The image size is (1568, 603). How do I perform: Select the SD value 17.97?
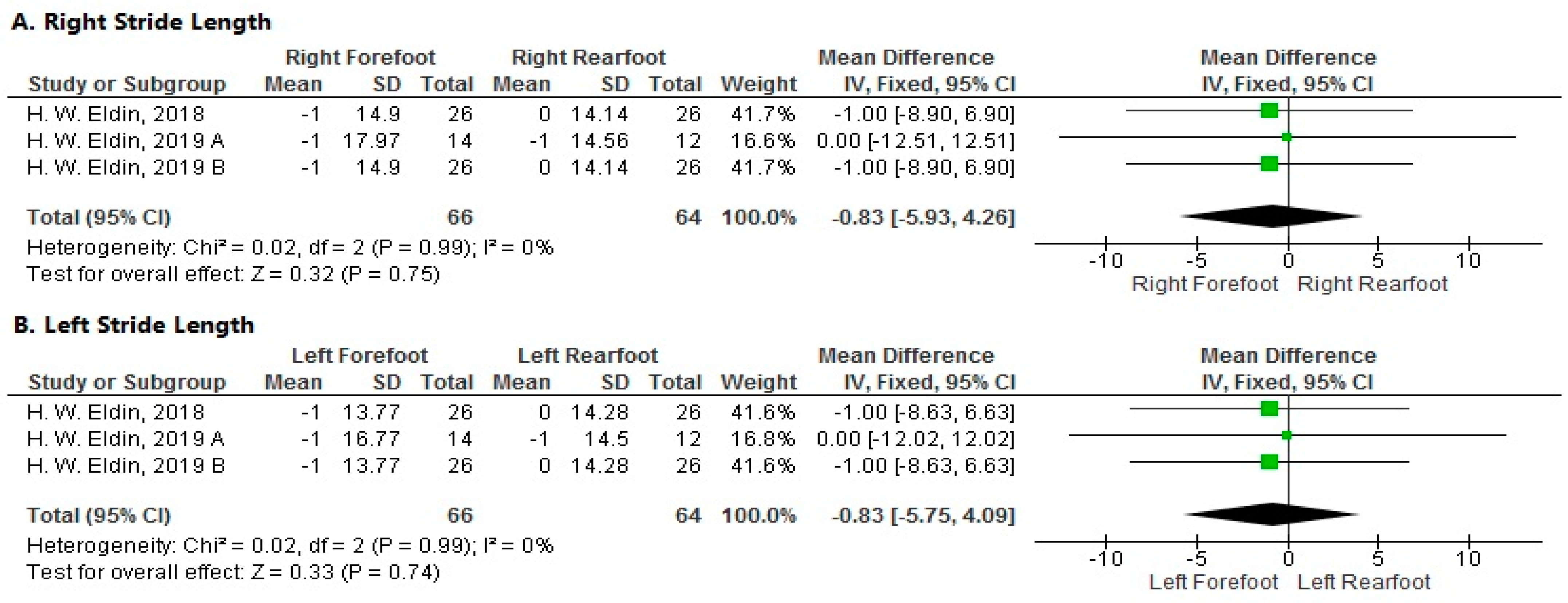click(x=371, y=141)
